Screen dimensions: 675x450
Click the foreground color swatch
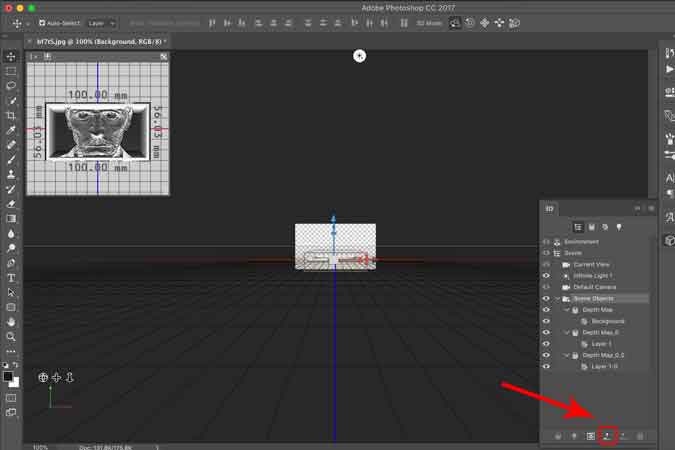pos(8,378)
